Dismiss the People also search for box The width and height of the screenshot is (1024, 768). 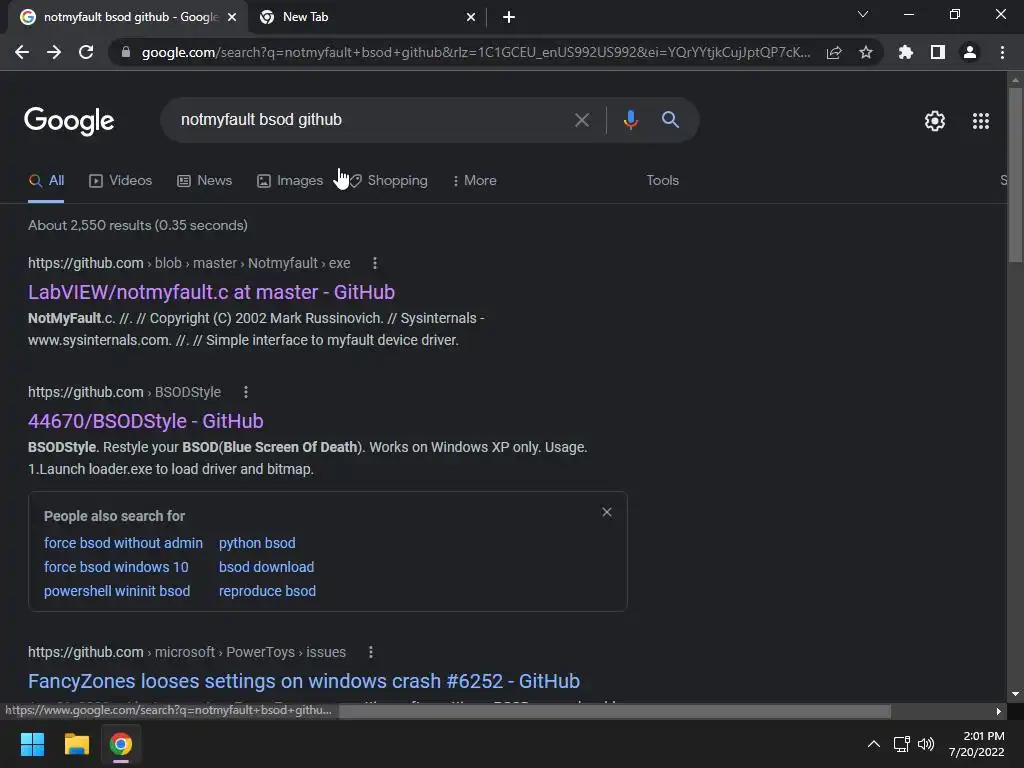click(607, 512)
